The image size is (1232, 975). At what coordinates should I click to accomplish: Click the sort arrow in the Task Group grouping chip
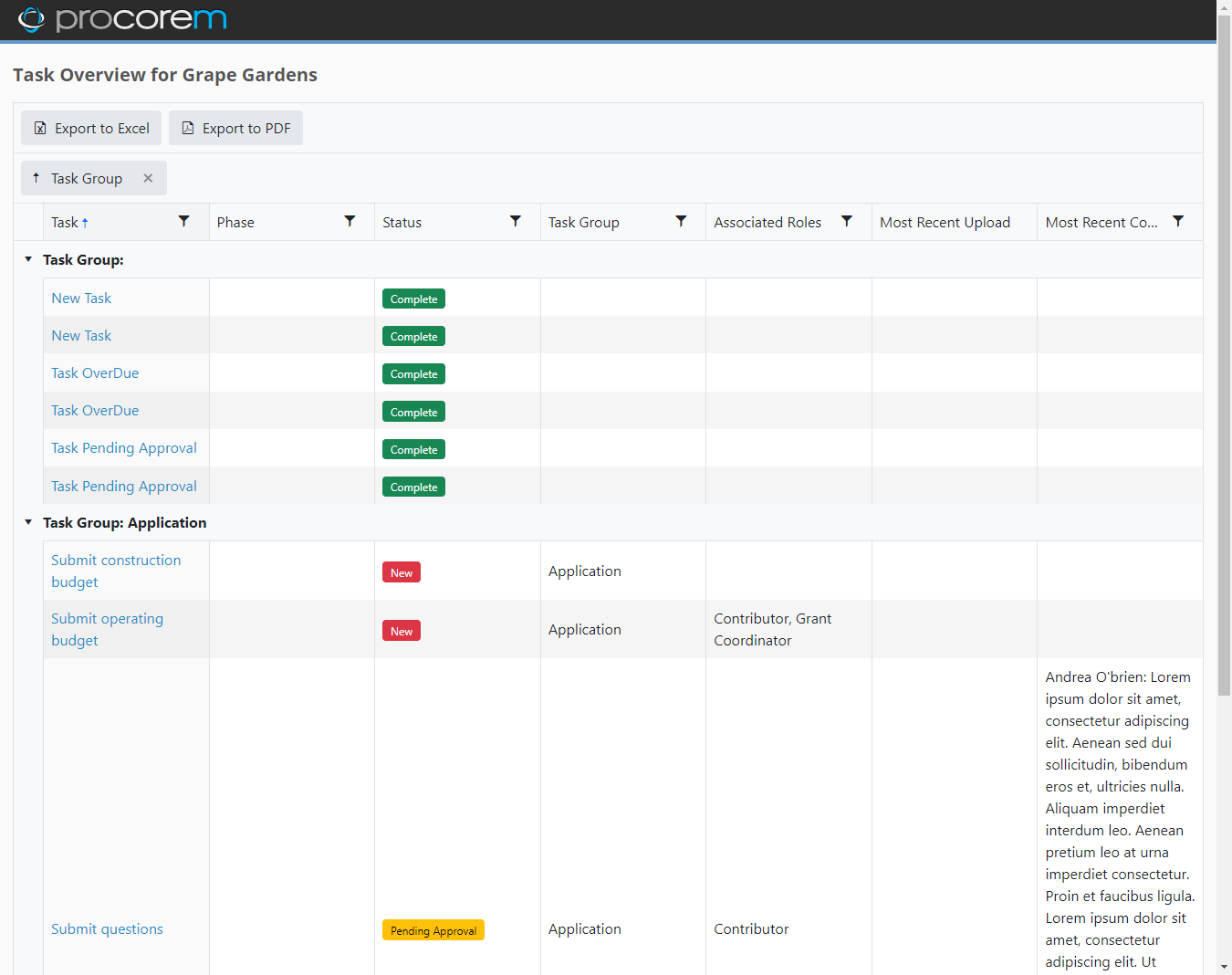coord(36,178)
